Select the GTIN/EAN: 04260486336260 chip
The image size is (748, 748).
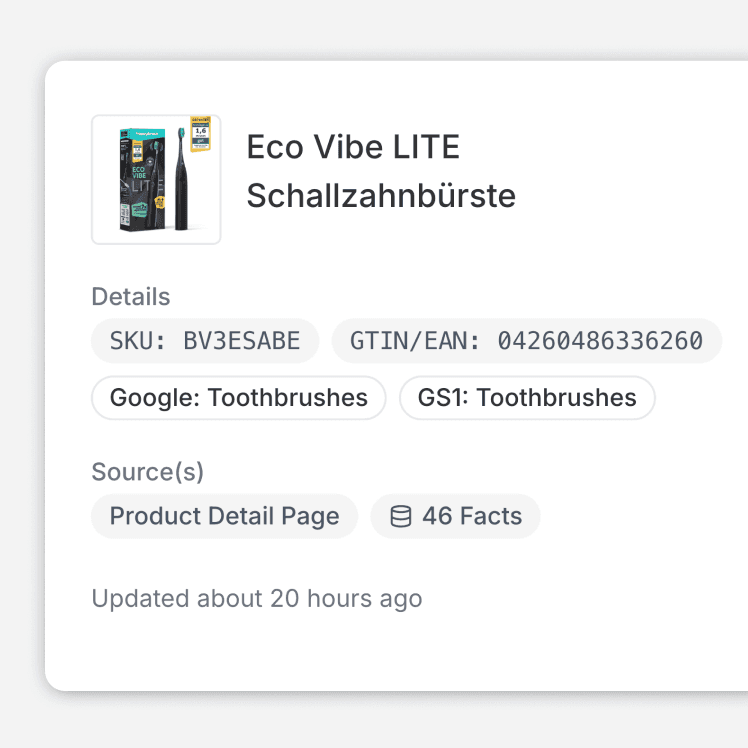(527, 341)
